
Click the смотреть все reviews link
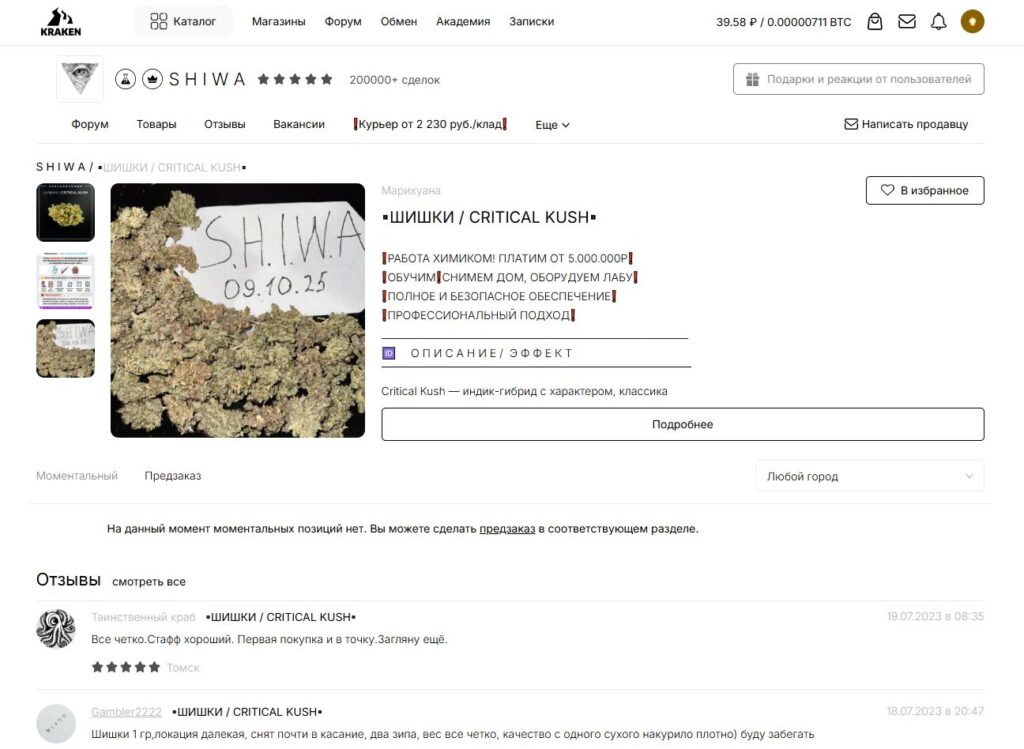click(x=149, y=582)
